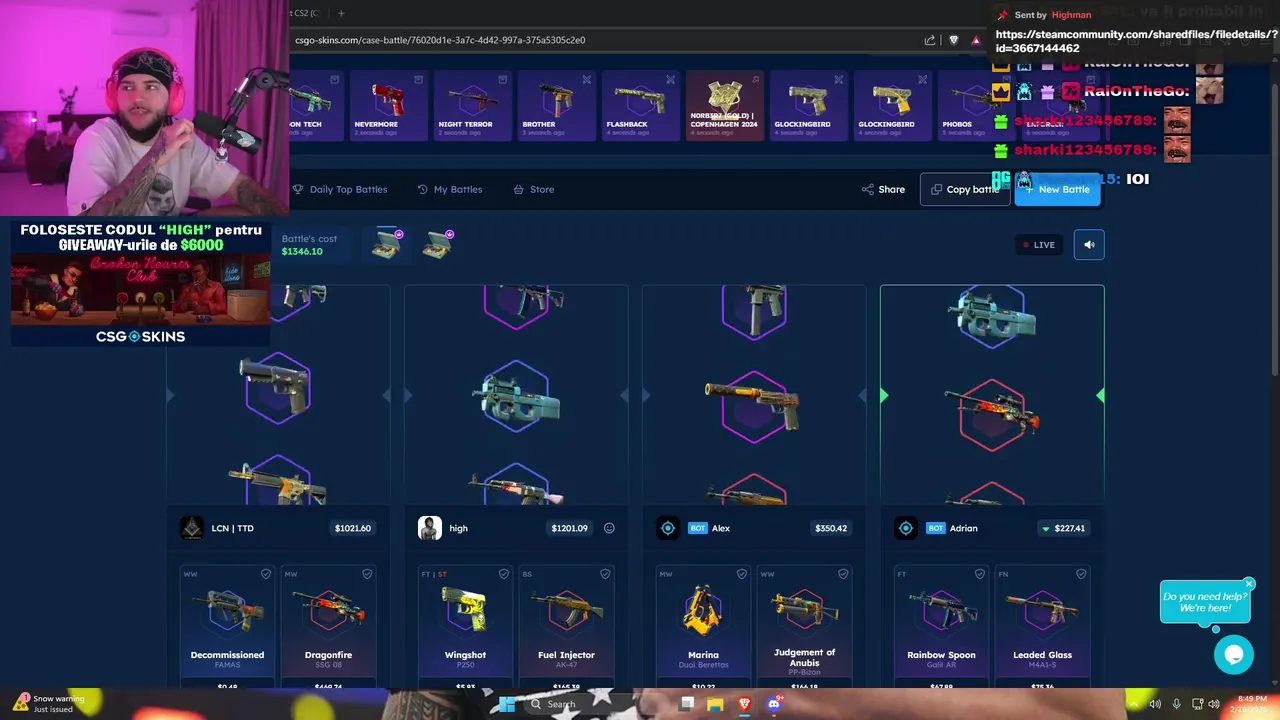The image size is (1280, 720).
Task: Click the shield check on Rainbow Spoon card
Action: (x=980, y=574)
